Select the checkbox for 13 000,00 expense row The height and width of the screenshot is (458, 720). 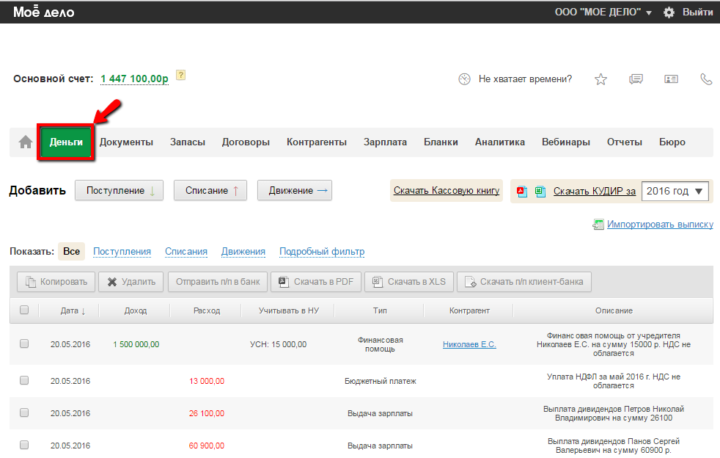[24, 380]
